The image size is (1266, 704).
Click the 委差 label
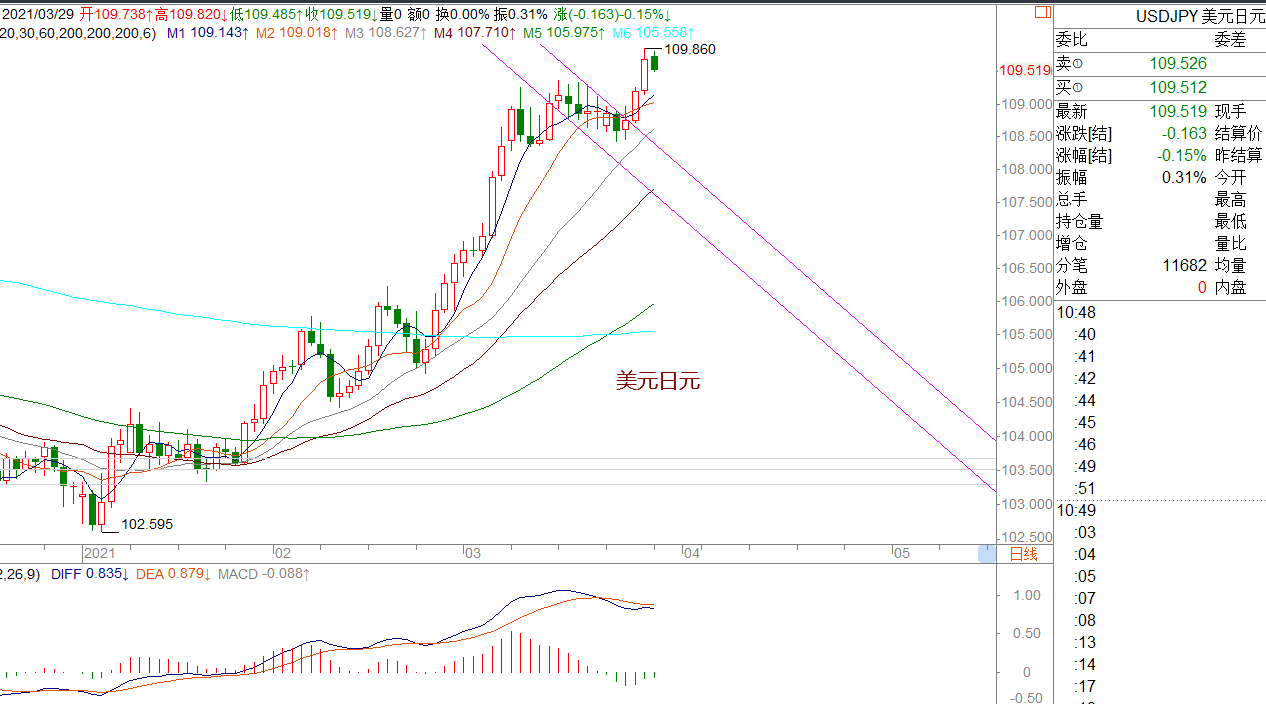(1231, 39)
